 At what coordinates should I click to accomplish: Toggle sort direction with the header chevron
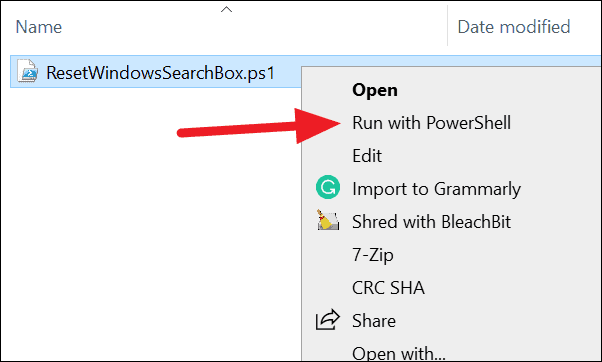tap(227, 10)
